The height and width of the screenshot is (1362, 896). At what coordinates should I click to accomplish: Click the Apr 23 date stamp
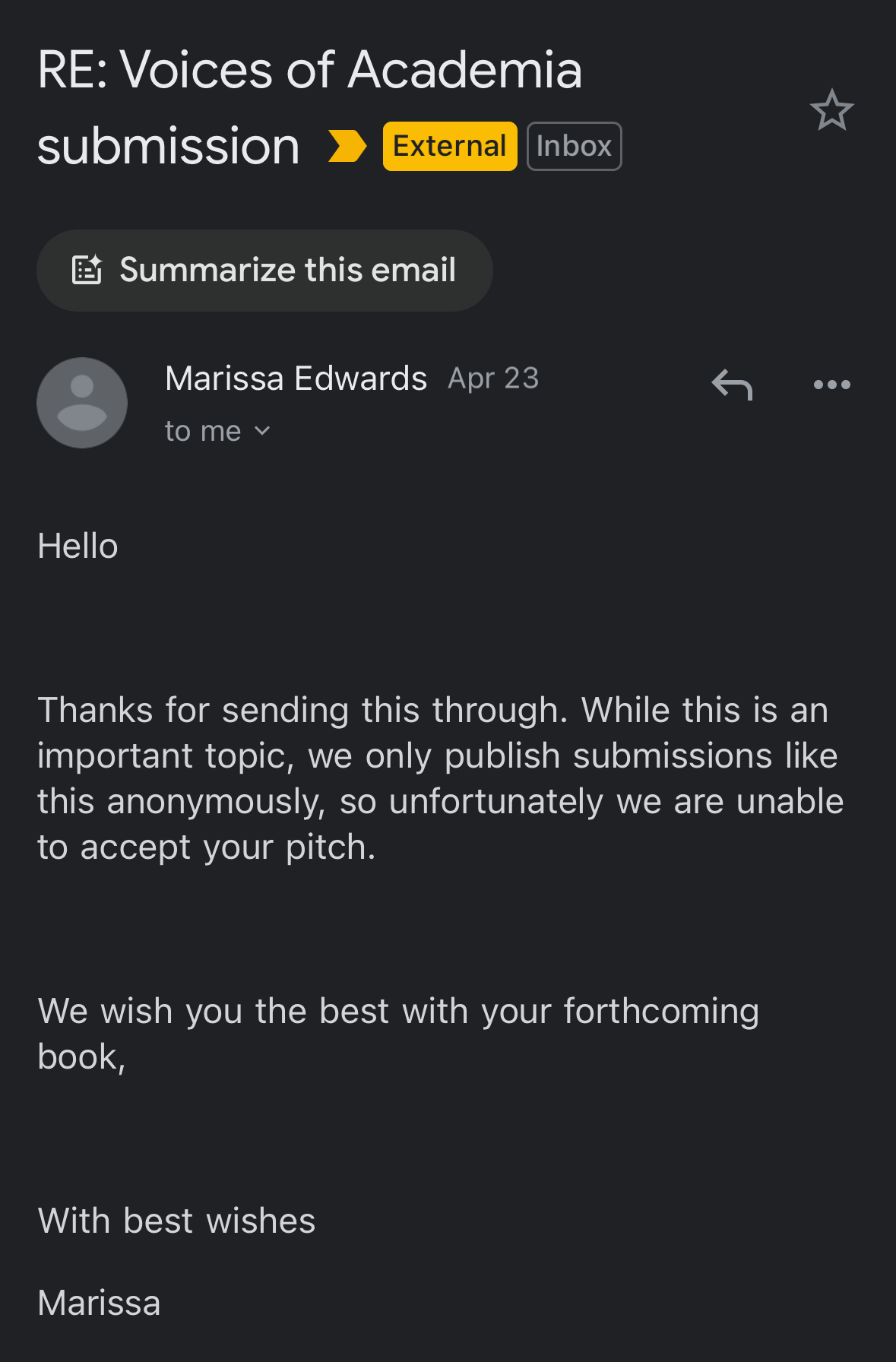tap(493, 379)
